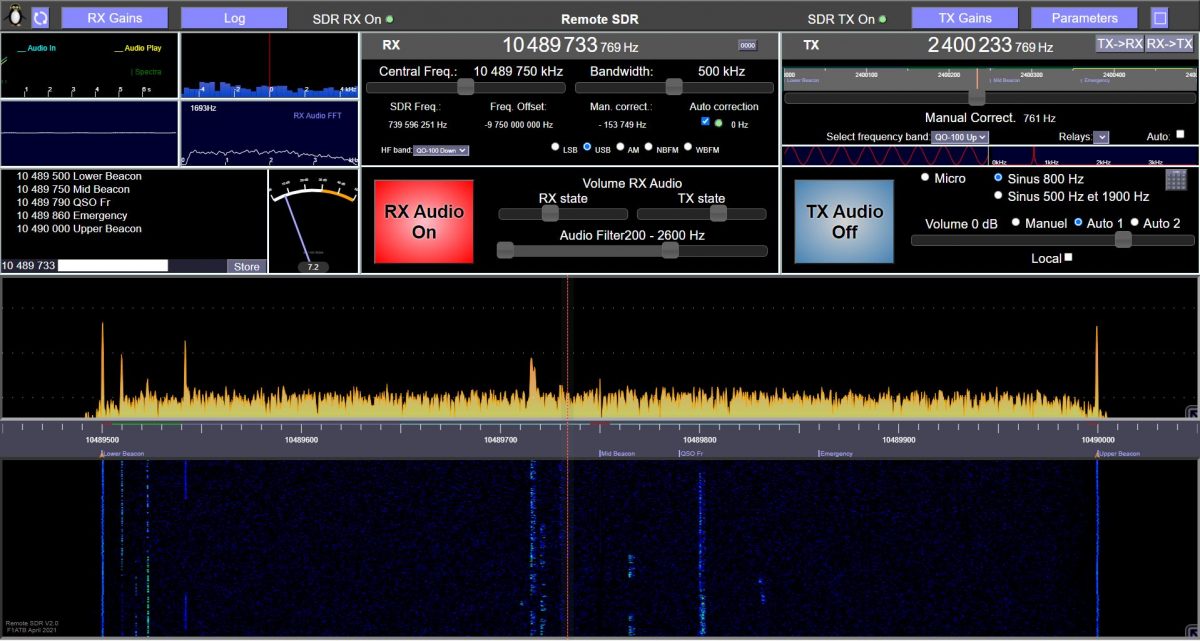This screenshot has height=641, width=1200.
Task: Click the refresh arrows icon
Action: click(x=40, y=18)
